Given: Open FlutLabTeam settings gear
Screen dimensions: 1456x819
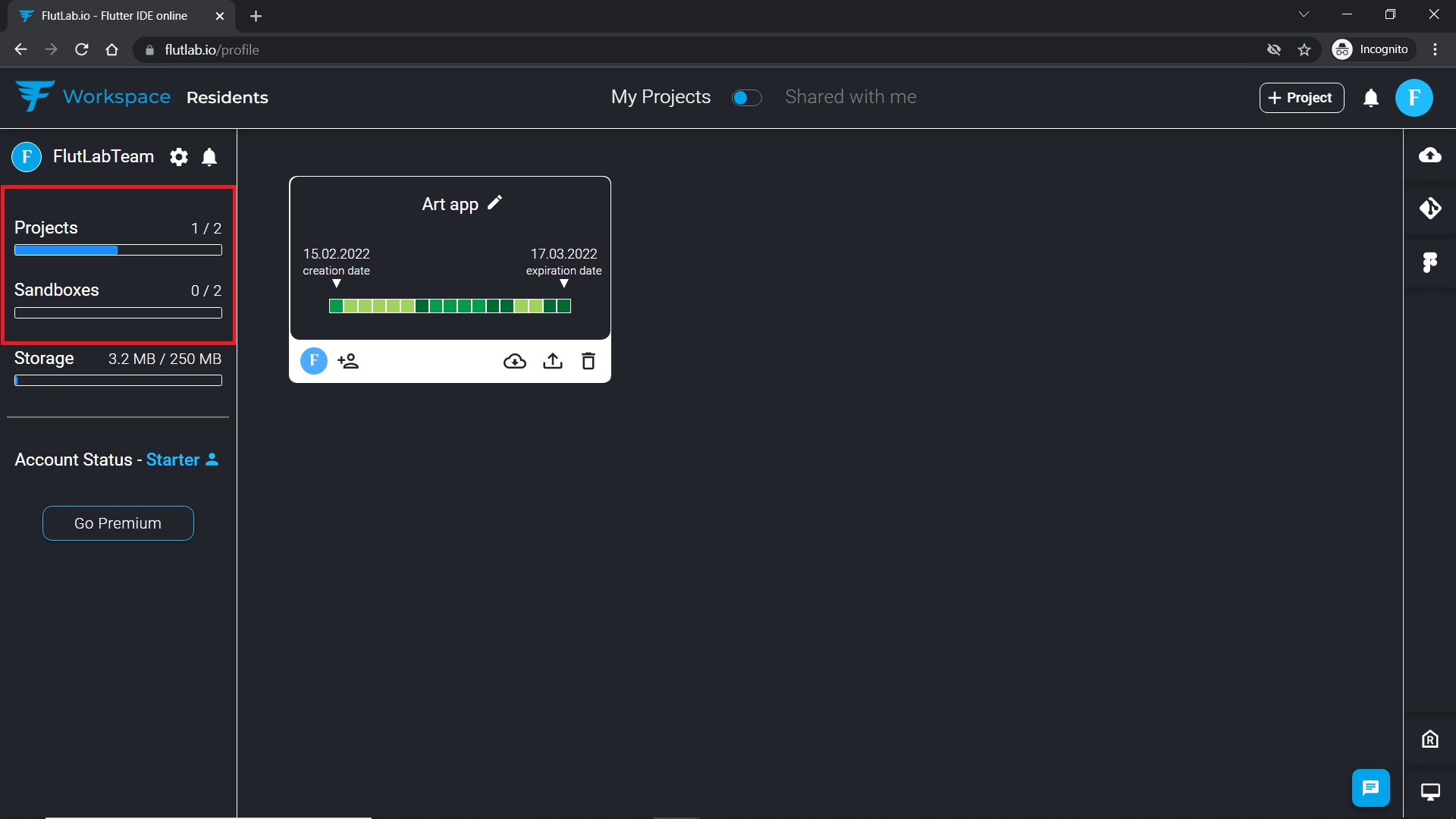Looking at the screenshot, I should point(179,157).
